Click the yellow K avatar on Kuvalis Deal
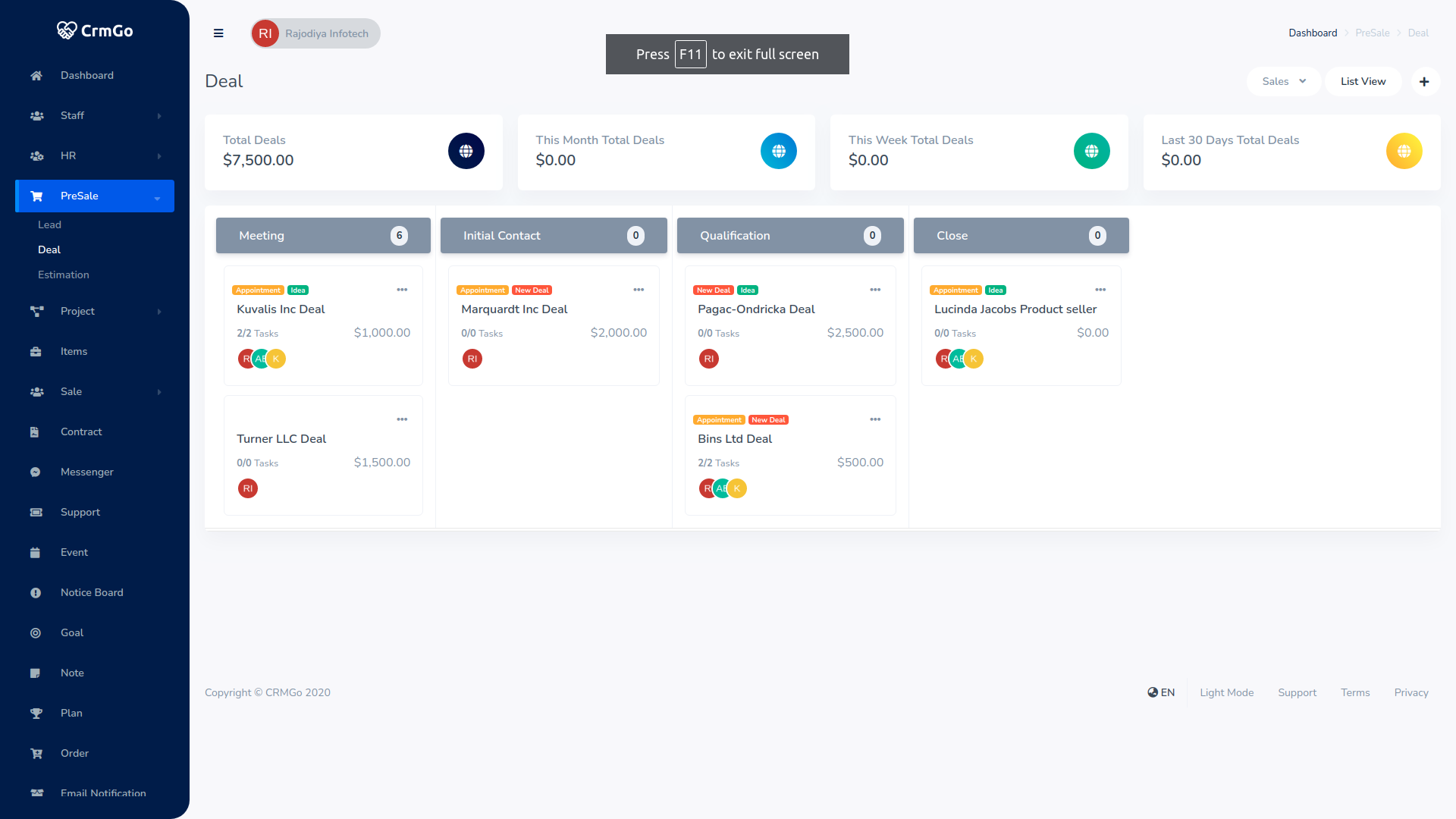The image size is (1456, 819). coord(278,359)
